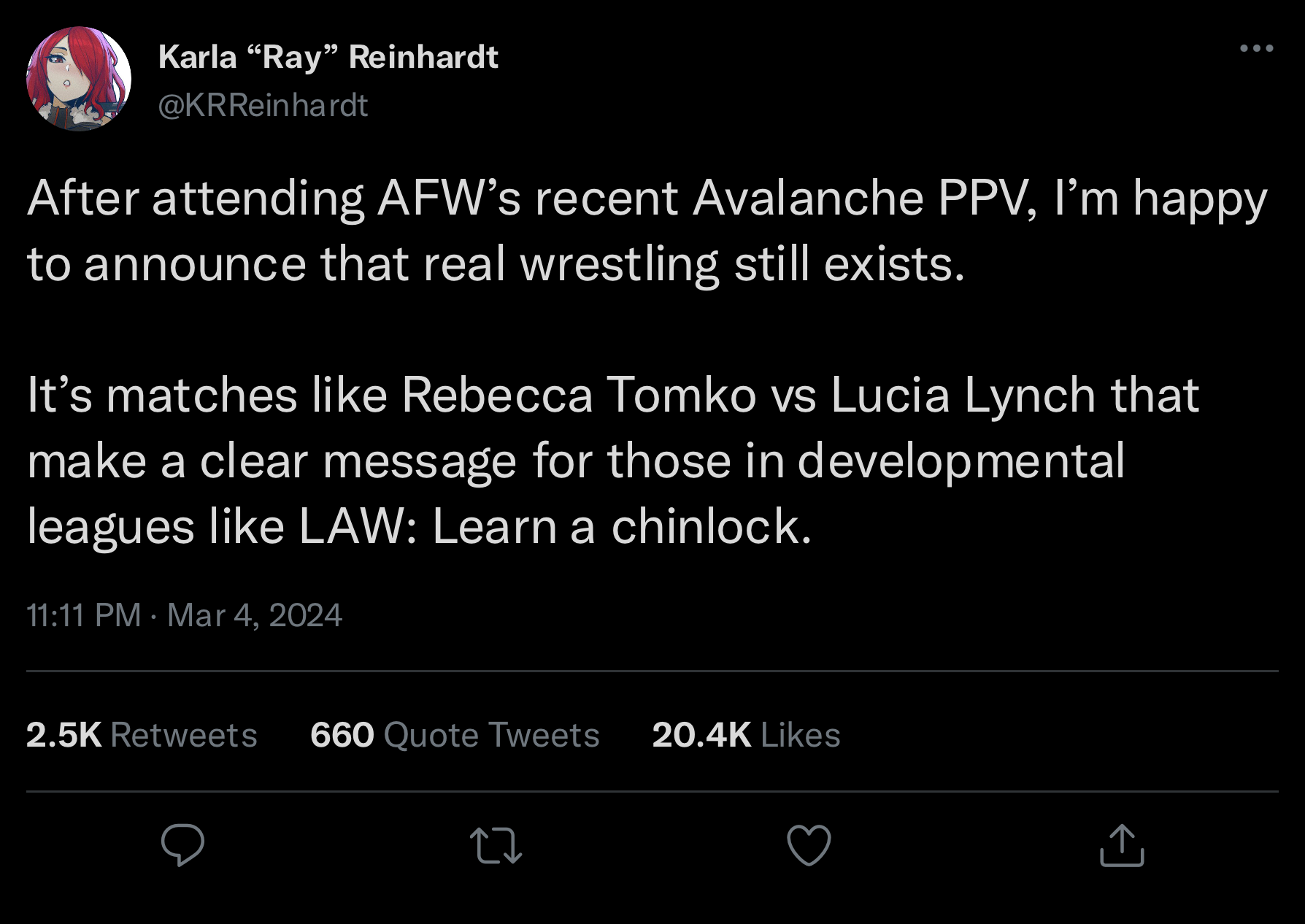Click the phrase "Learn a chinlock."
This screenshot has width=1305, height=924.
click(621, 526)
